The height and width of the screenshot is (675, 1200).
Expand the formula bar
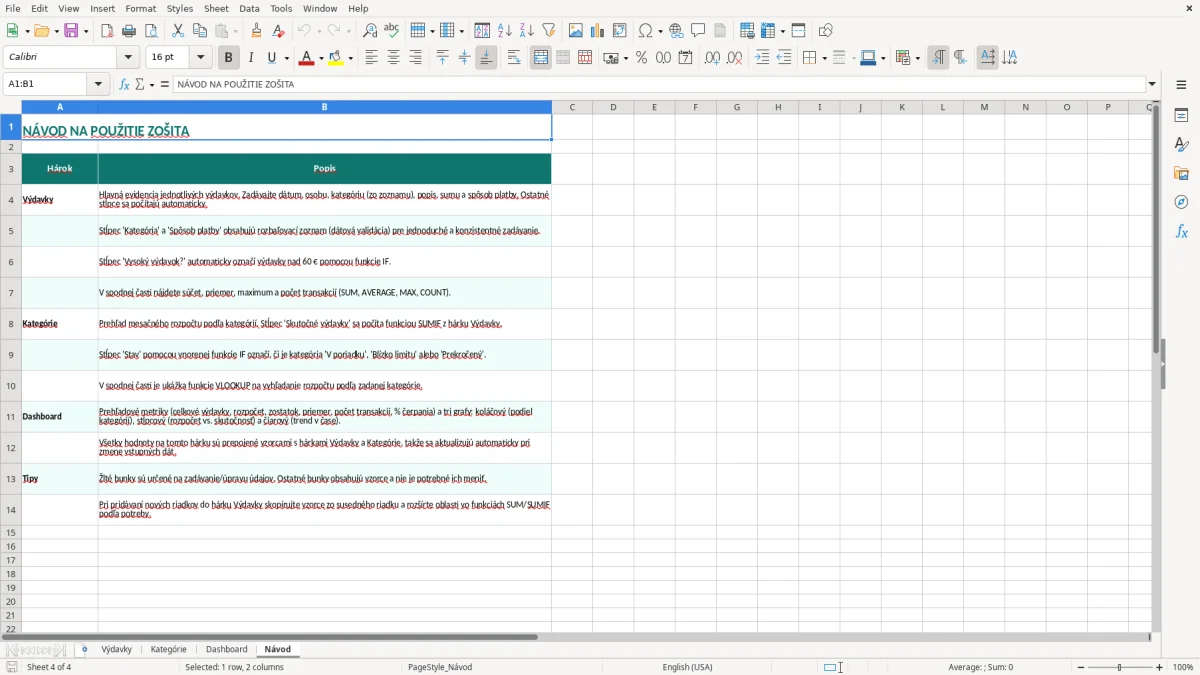pos(1152,85)
